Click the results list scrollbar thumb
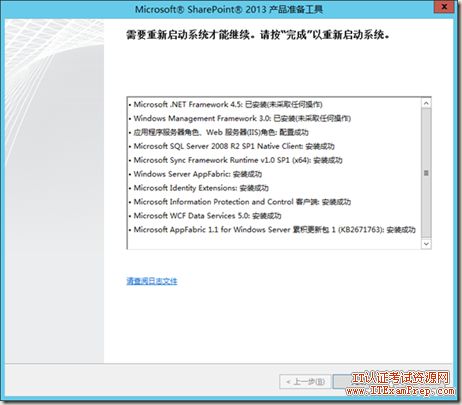The width and height of the screenshot is (462, 405). (426, 173)
